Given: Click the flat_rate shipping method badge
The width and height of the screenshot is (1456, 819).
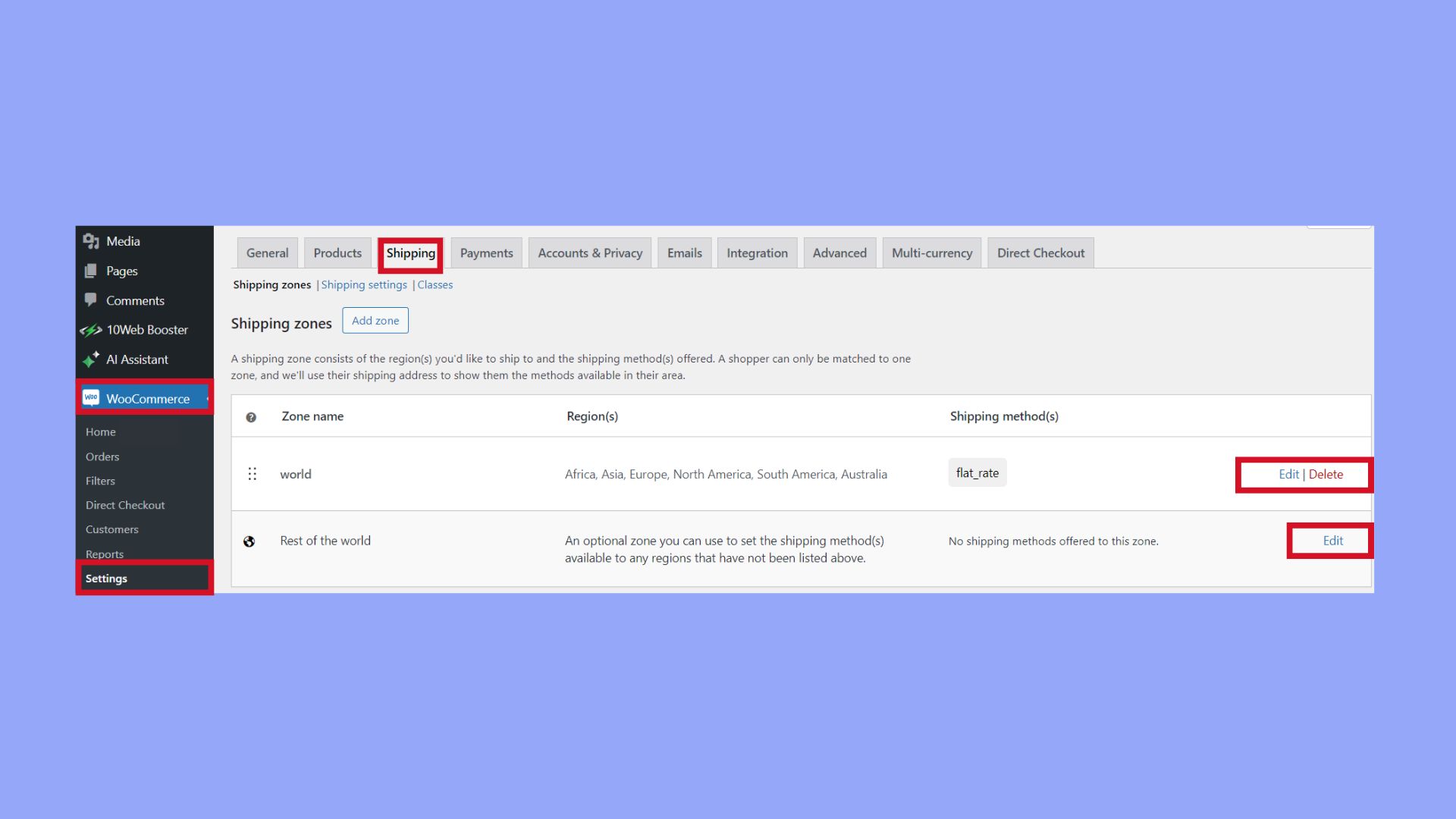Looking at the screenshot, I should (x=977, y=472).
